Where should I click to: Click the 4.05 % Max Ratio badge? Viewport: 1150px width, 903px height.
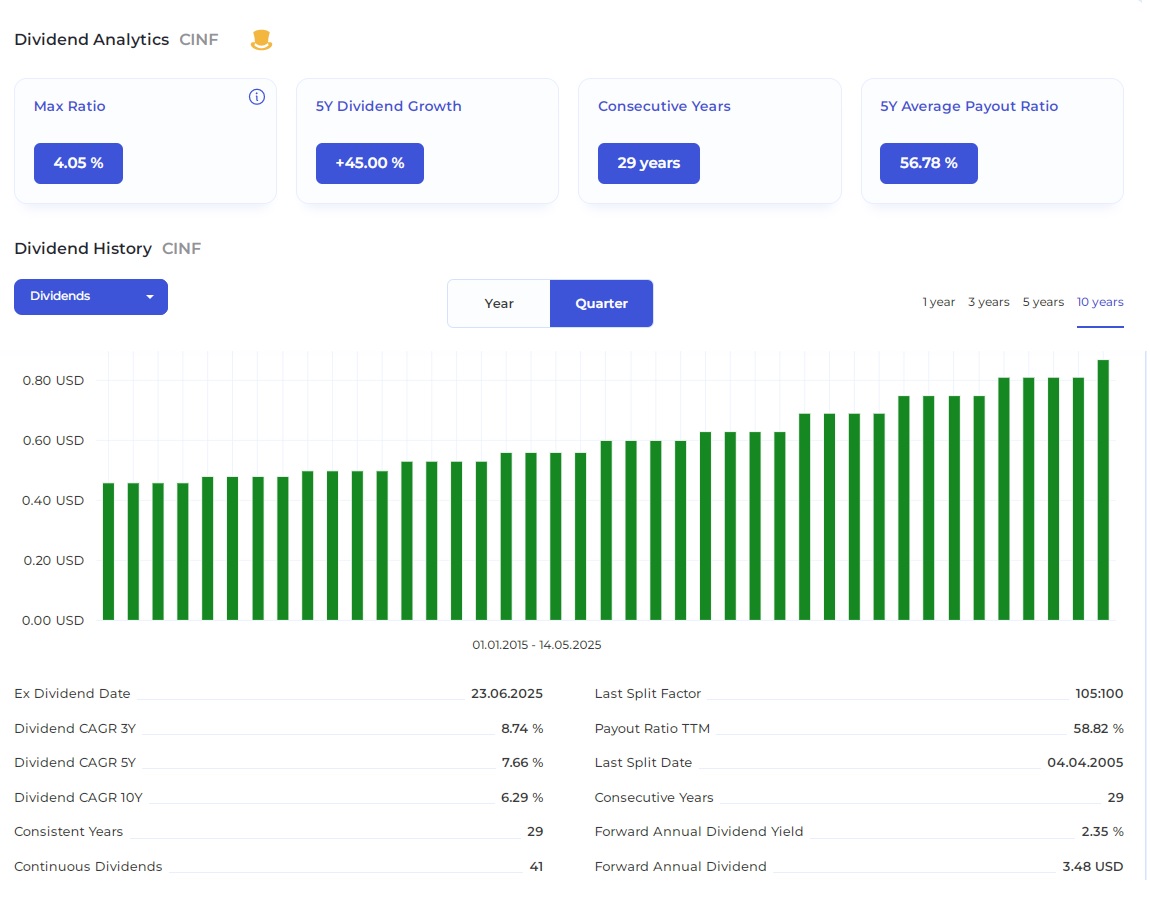(78, 163)
